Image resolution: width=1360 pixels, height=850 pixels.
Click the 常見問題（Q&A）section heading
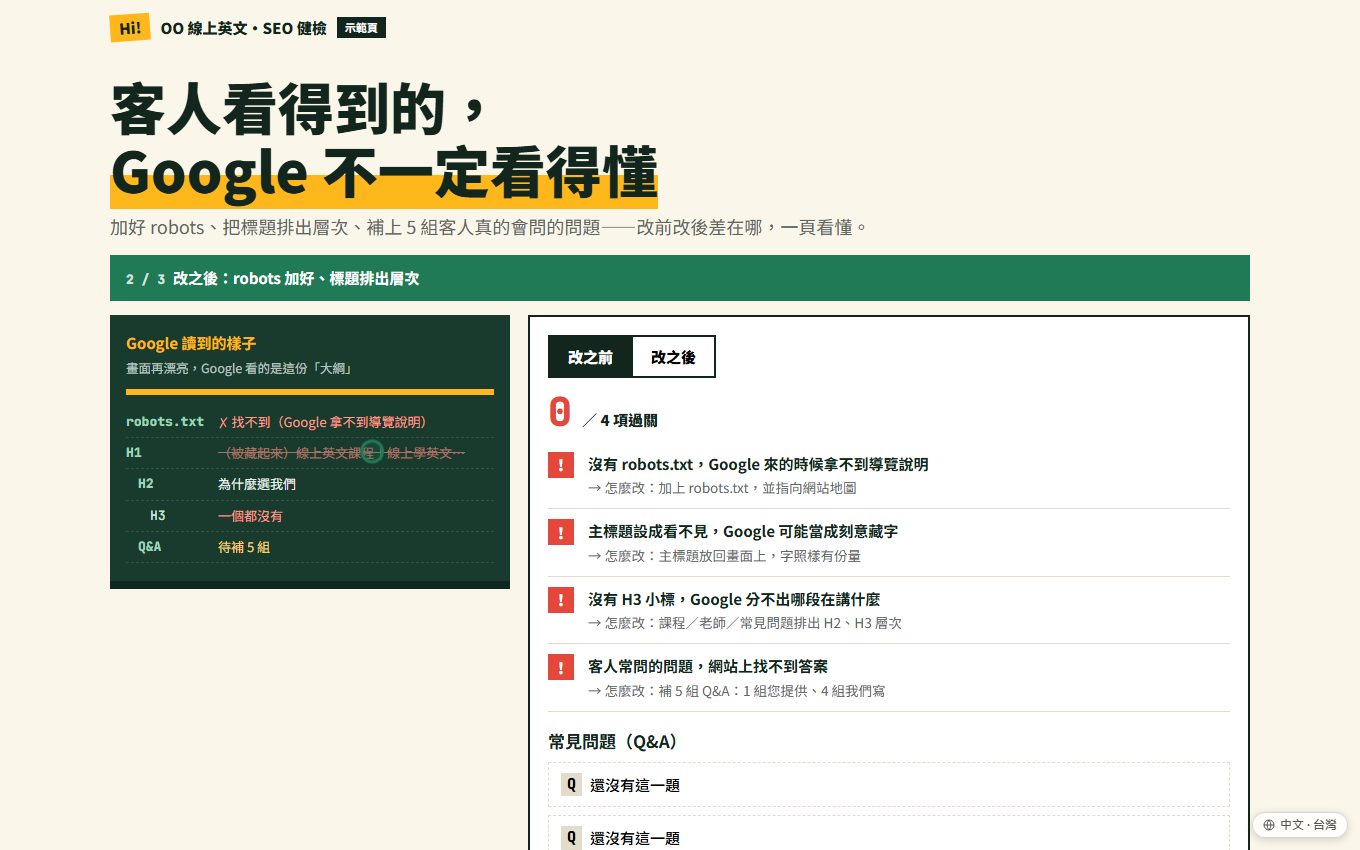[x=614, y=742]
